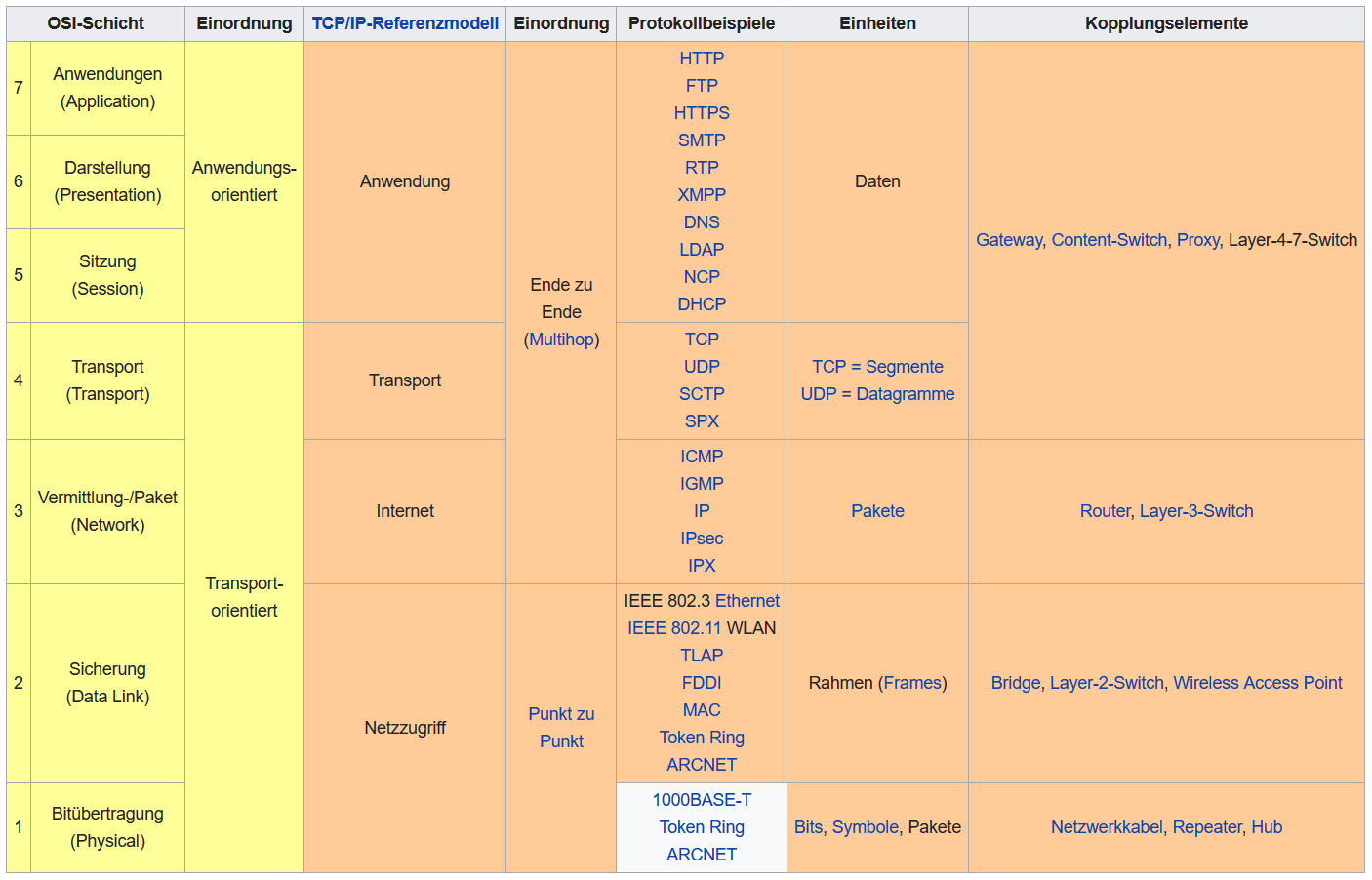Click the Punkt zu Punkt link

click(561, 728)
